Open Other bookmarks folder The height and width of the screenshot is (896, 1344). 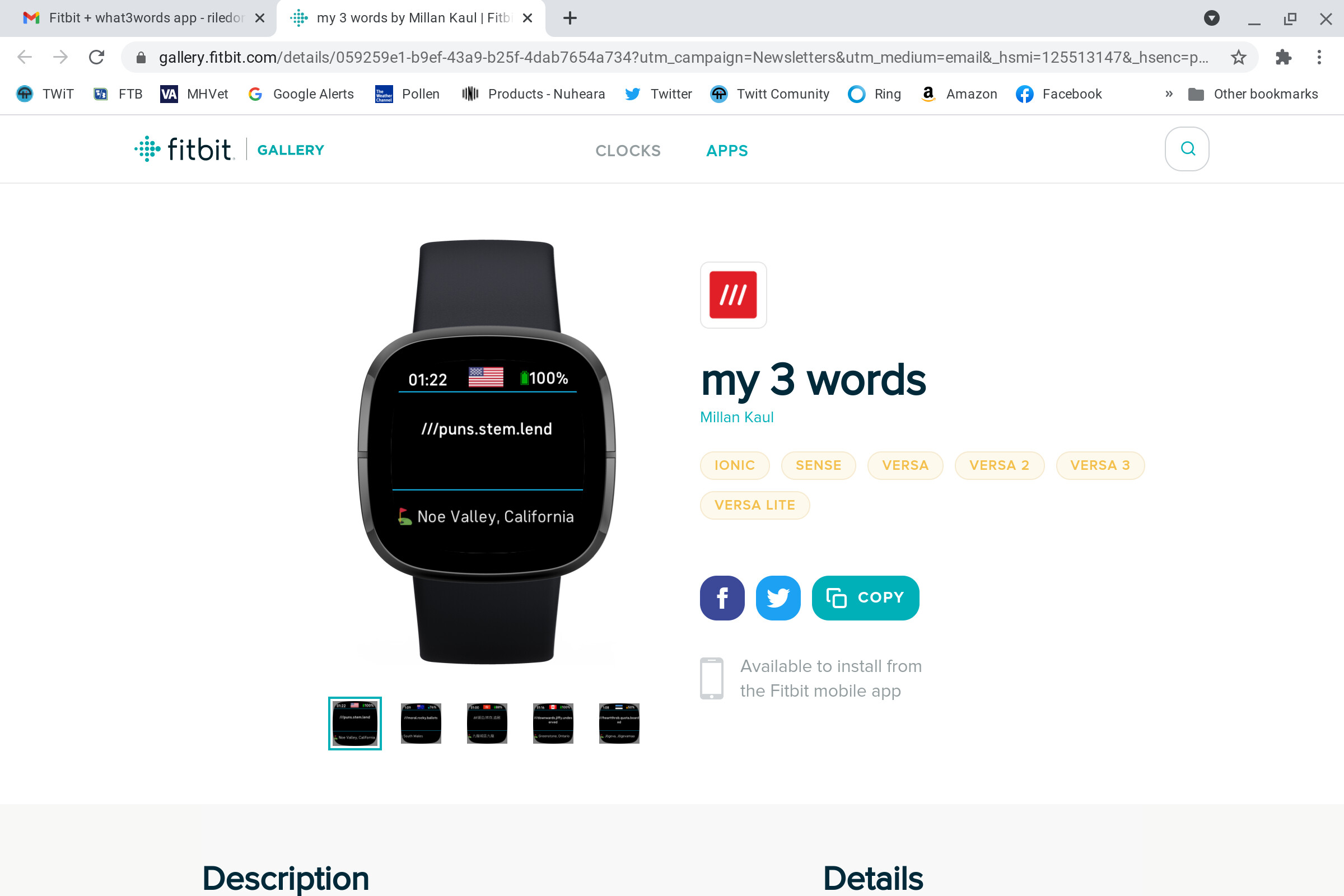(x=1253, y=94)
